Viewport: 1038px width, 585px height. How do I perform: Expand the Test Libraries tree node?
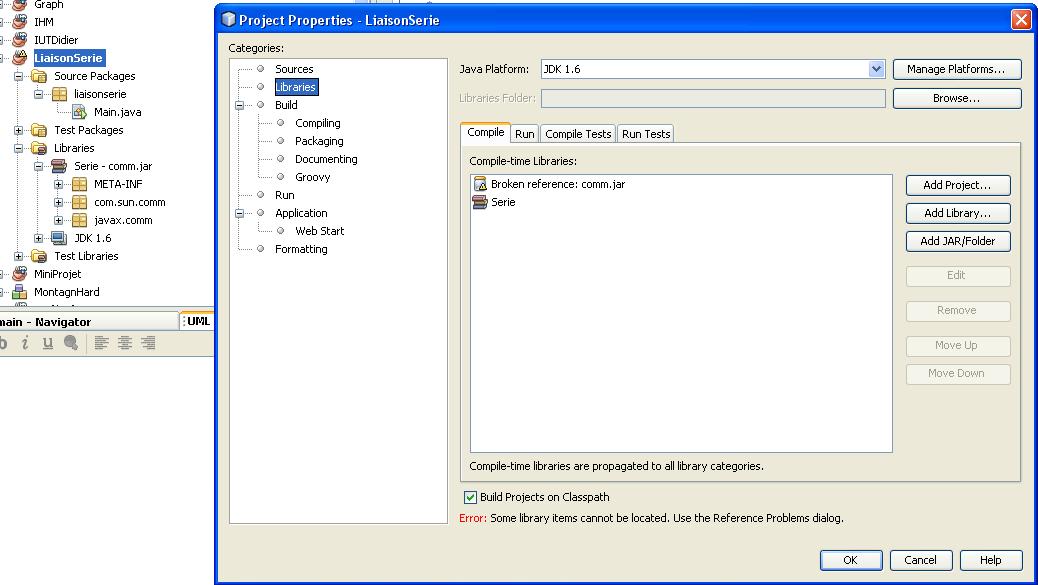click(19, 256)
